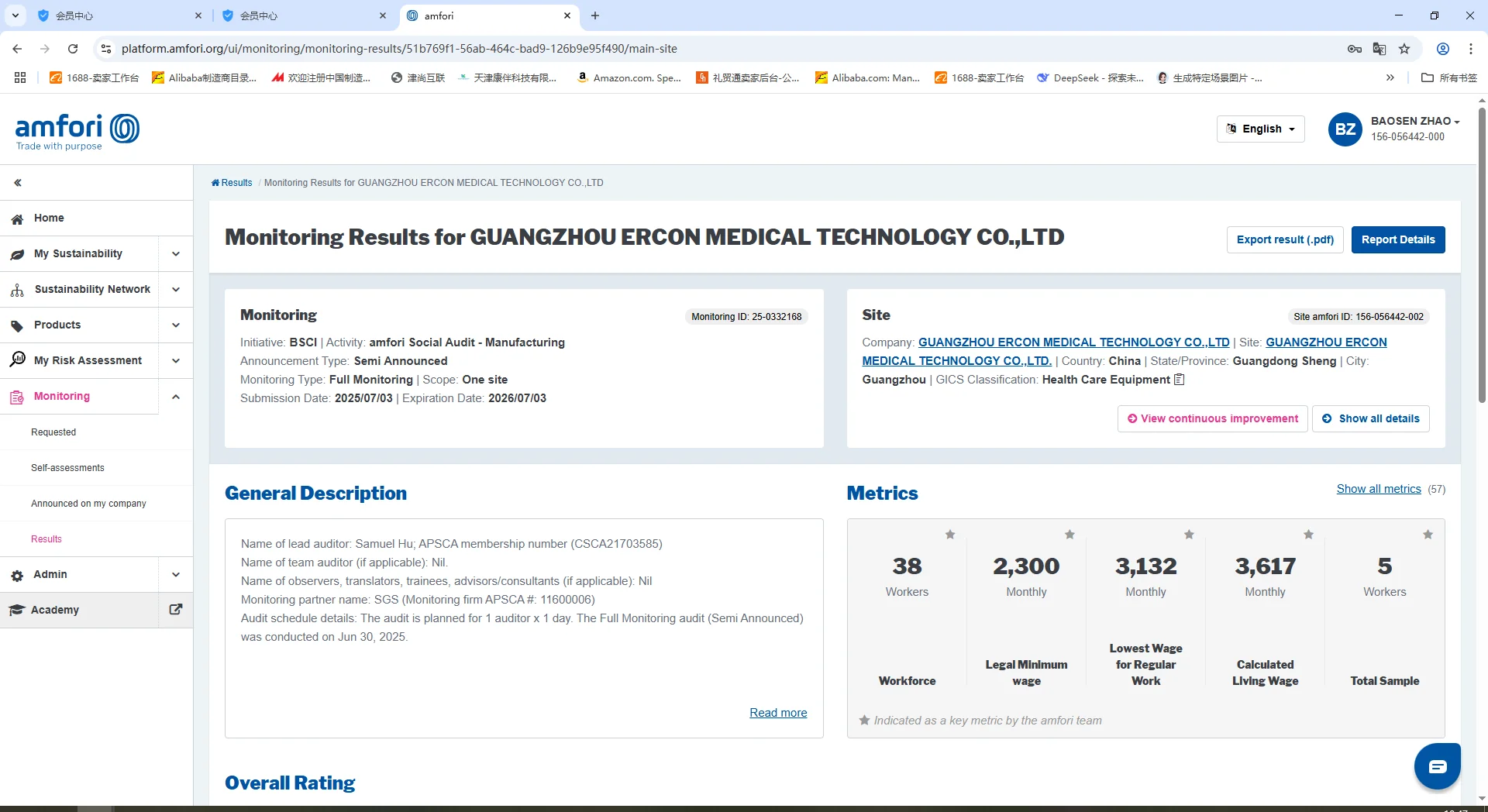Toggle key metric star on Workforce card
The height and width of the screenshot is (812, 1488).
[950, 535]
